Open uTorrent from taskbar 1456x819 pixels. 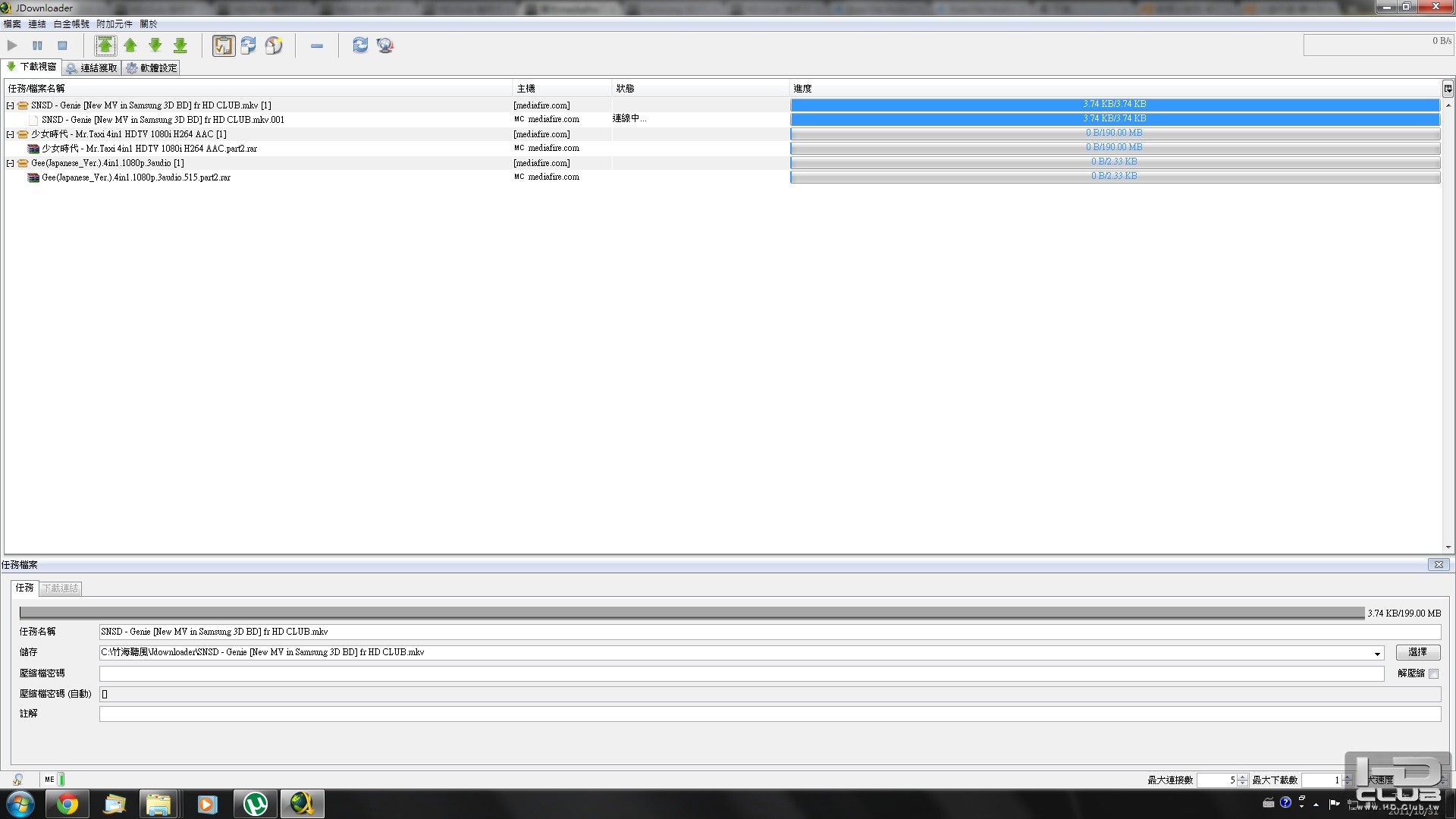[256, 805]
